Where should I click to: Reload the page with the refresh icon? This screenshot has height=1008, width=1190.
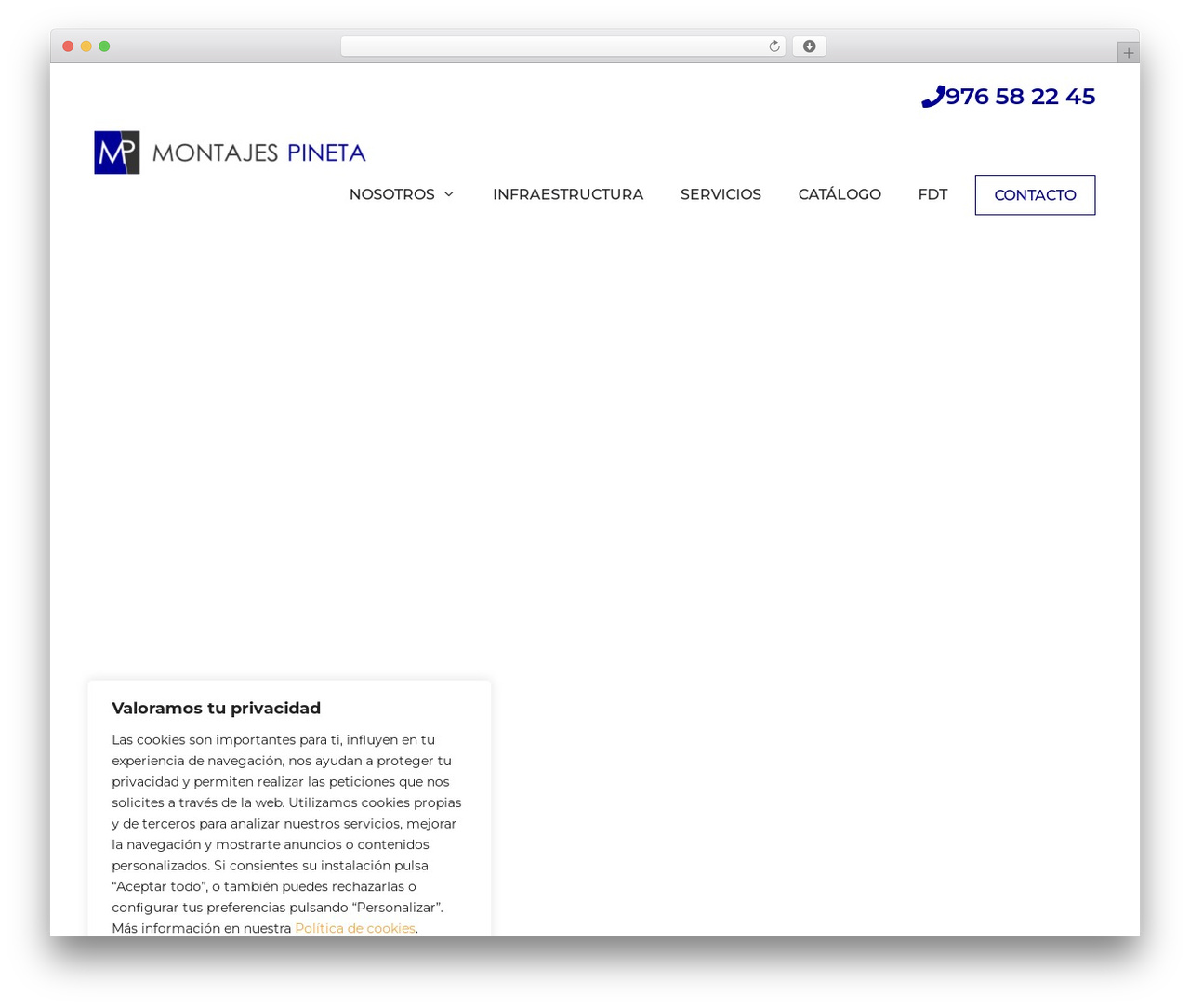(x=773, y=46)
